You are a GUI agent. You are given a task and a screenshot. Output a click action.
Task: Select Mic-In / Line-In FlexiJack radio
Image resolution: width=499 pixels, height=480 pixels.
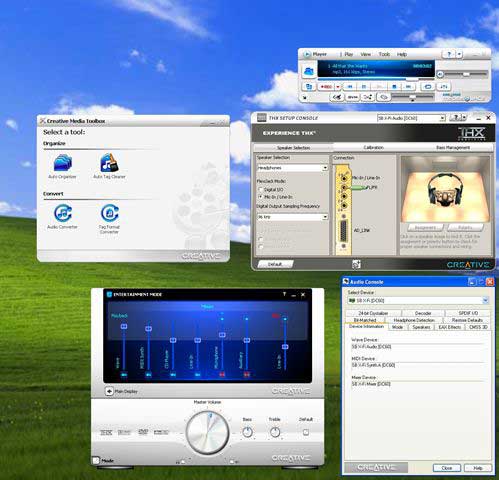click(x=261, y=197)
